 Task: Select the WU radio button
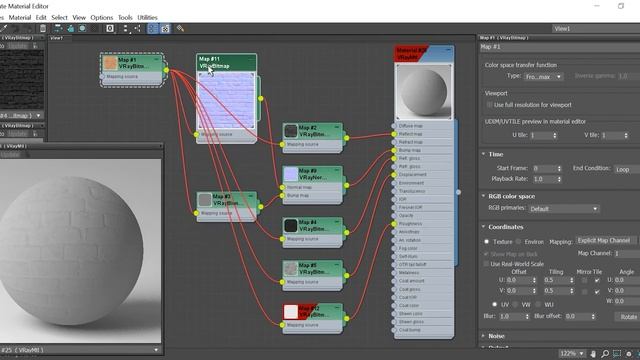(x=538, y=304)
